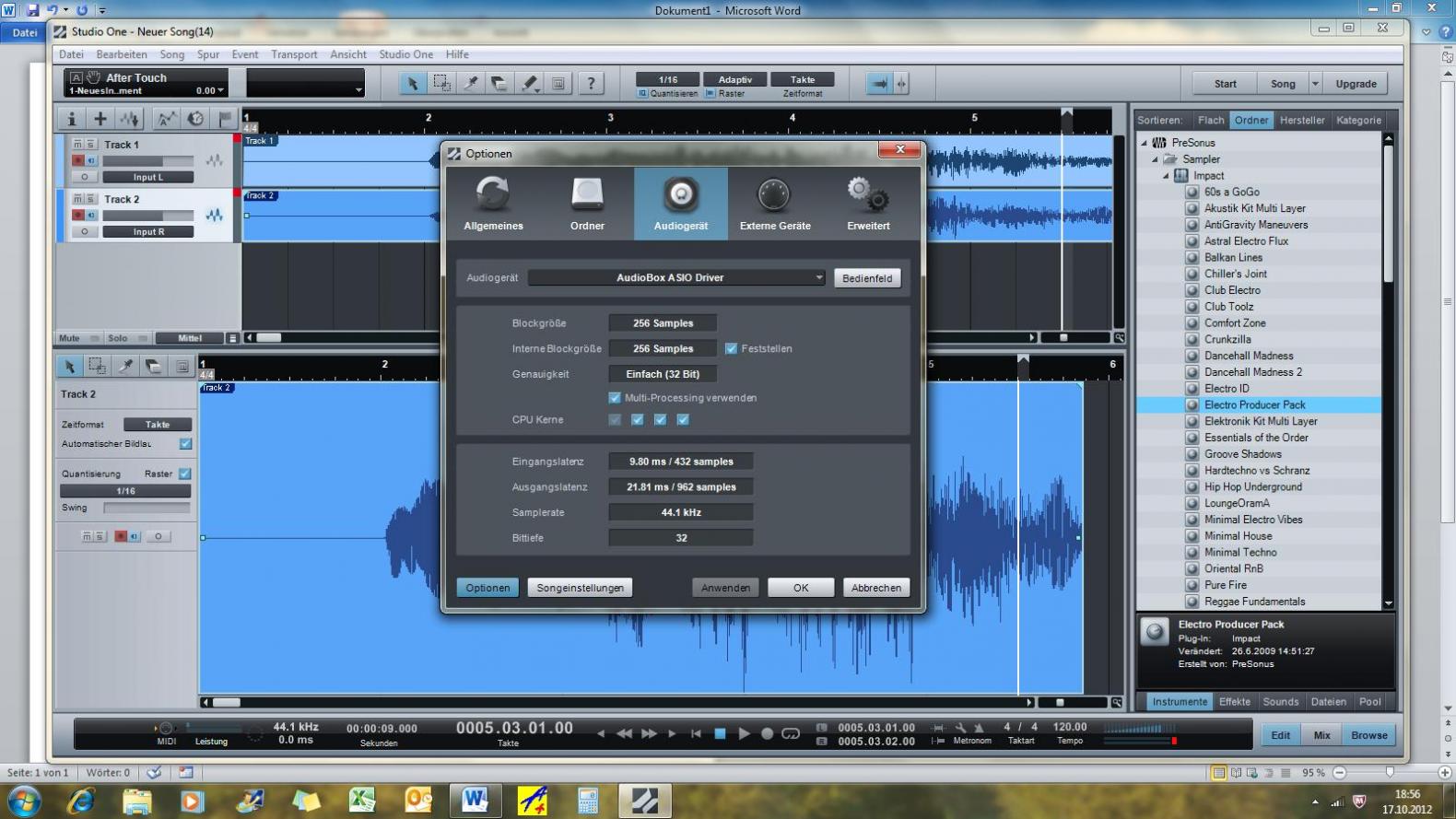
Task: Toggle monitor button on Track 2
Action: 91,215
